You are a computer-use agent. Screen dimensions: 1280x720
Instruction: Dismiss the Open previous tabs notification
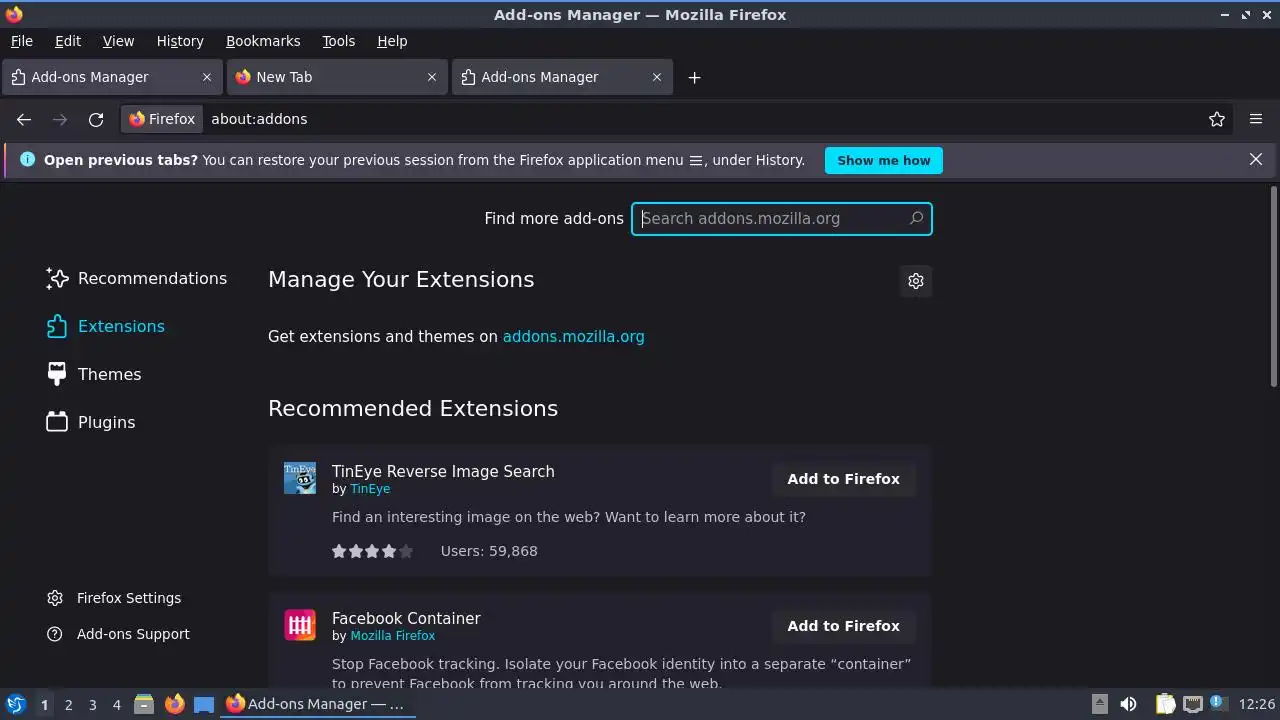pyautogui.click(x=1256, y=159)
